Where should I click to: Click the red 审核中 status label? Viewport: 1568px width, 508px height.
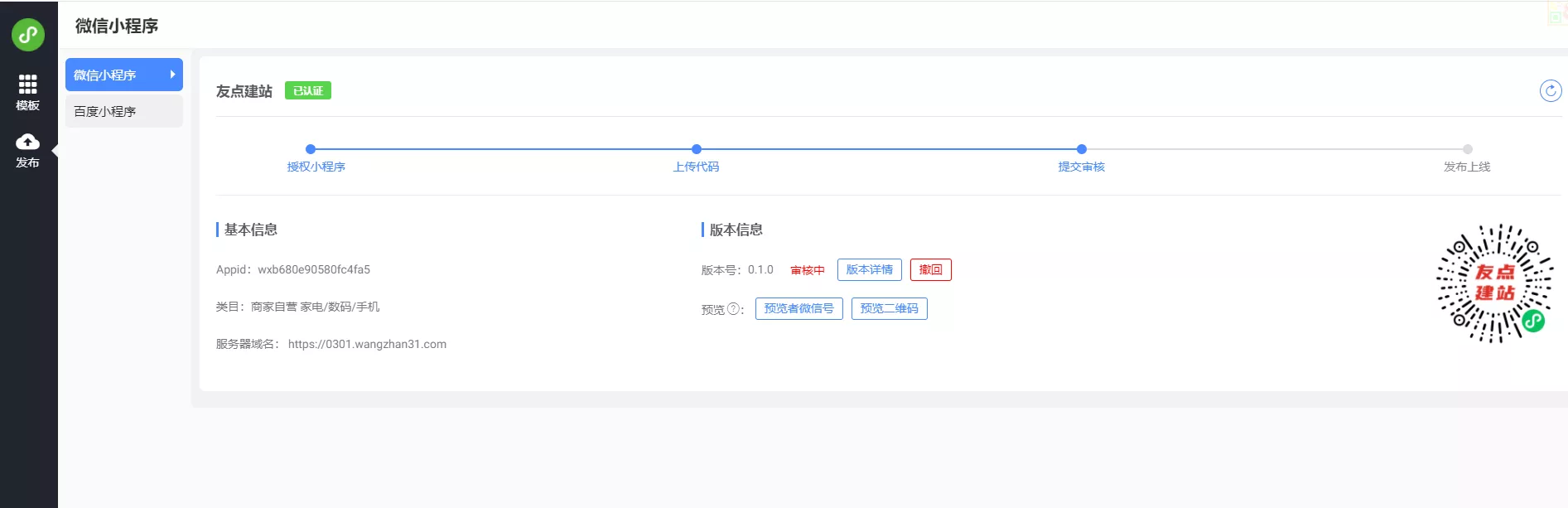[807, 270]
